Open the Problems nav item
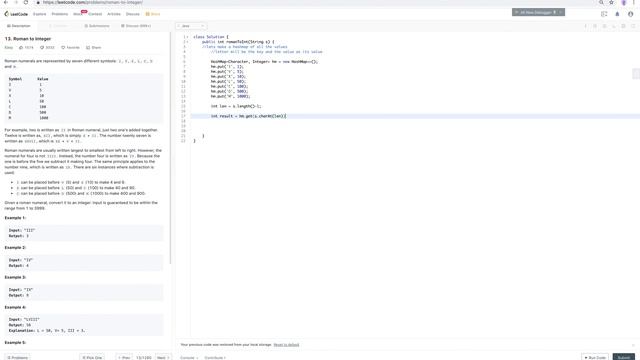Screen dimensions: 640x360 point(60,14)
